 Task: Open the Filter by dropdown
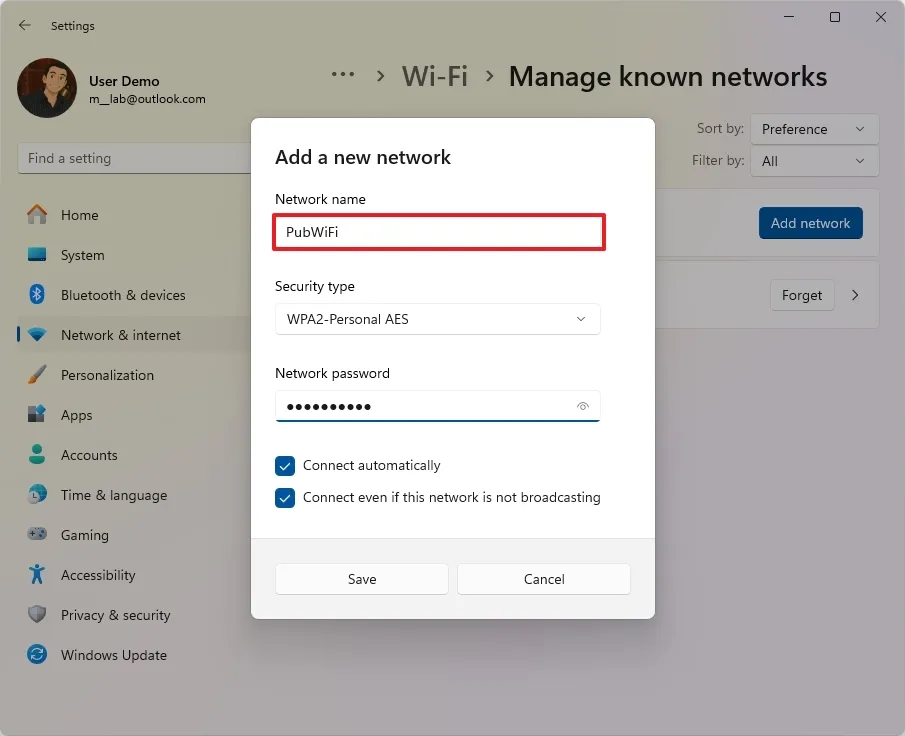(814, 161)
